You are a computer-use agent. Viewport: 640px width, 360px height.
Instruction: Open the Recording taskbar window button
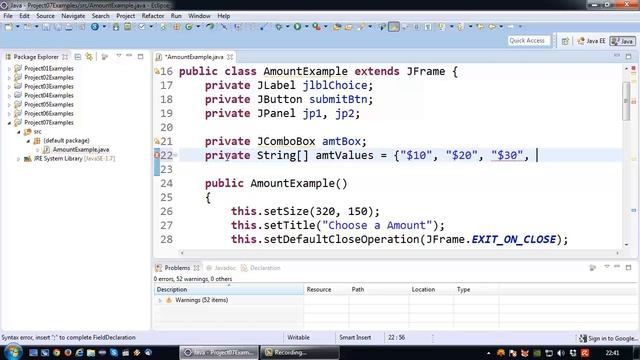click(x=300, y=352)
